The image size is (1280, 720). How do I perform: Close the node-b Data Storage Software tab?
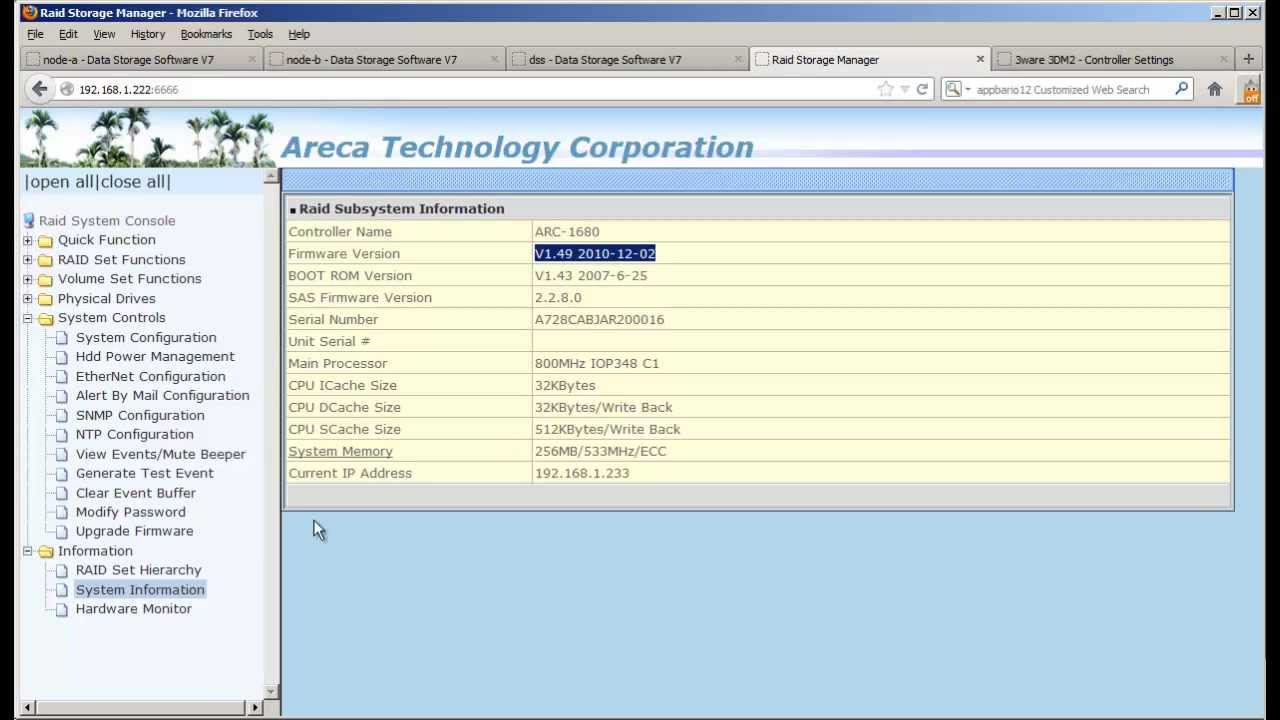[494, 59]
